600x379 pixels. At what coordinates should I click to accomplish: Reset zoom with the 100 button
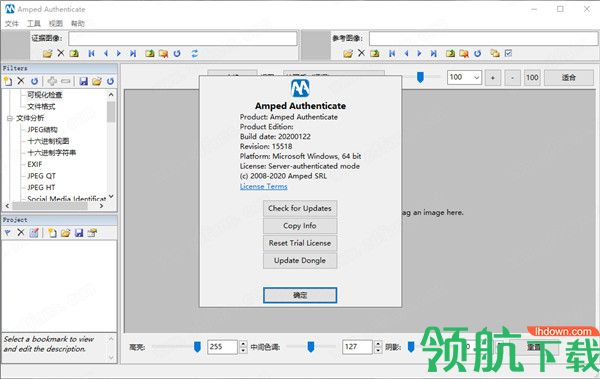click(x=532, y=78)
